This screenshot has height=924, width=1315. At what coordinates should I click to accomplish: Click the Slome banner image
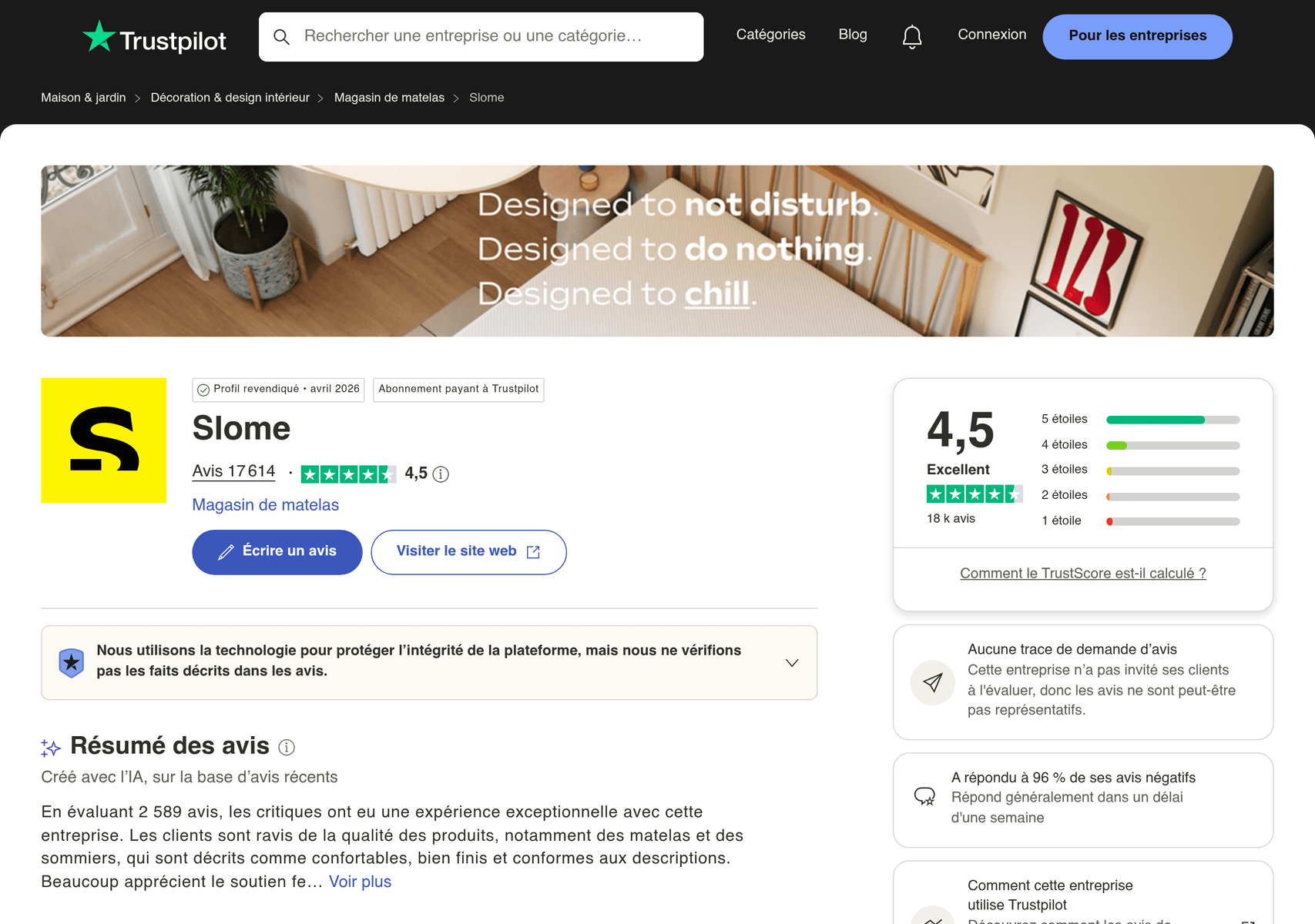tap(657, 251)
